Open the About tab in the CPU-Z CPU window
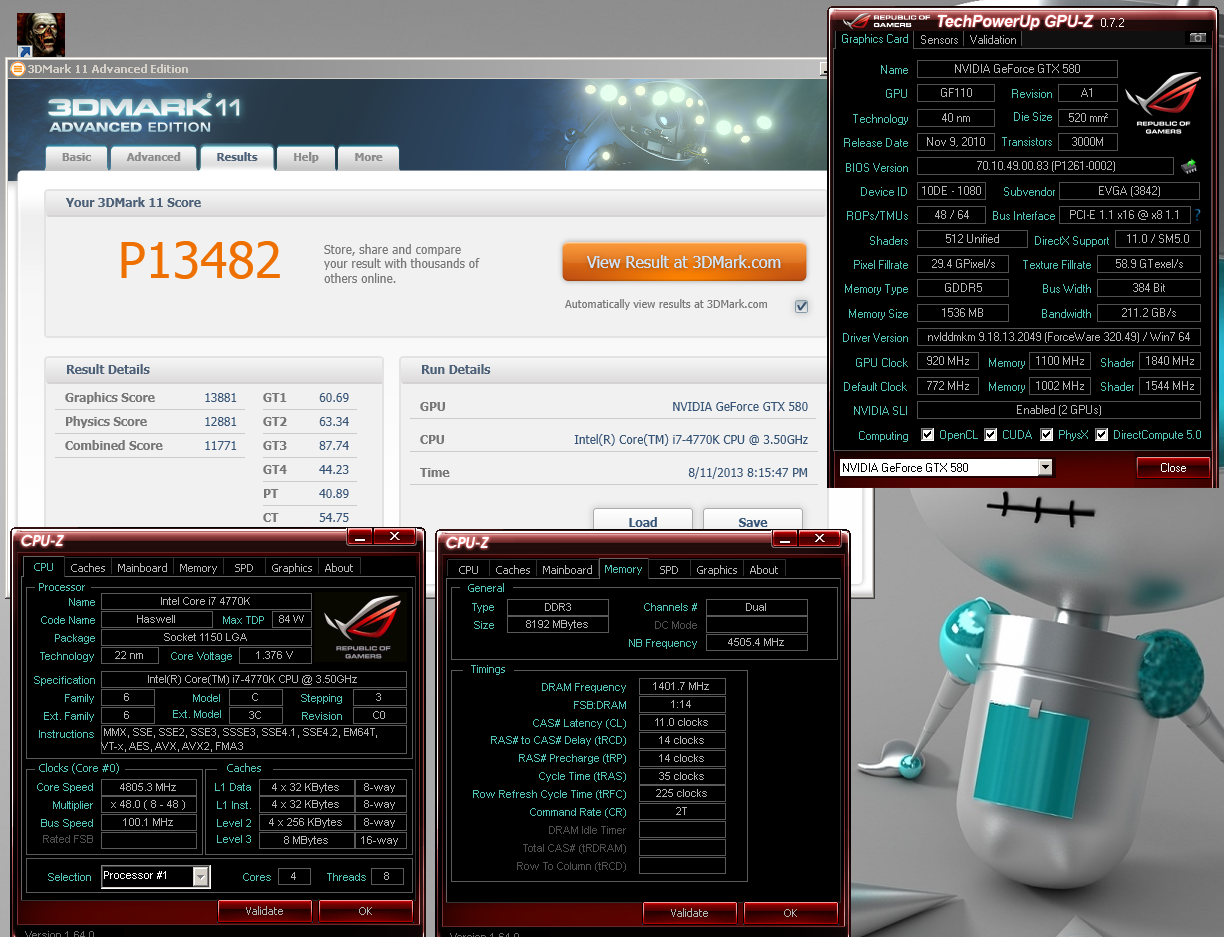The image size is (1224, 937). (339, 568)
